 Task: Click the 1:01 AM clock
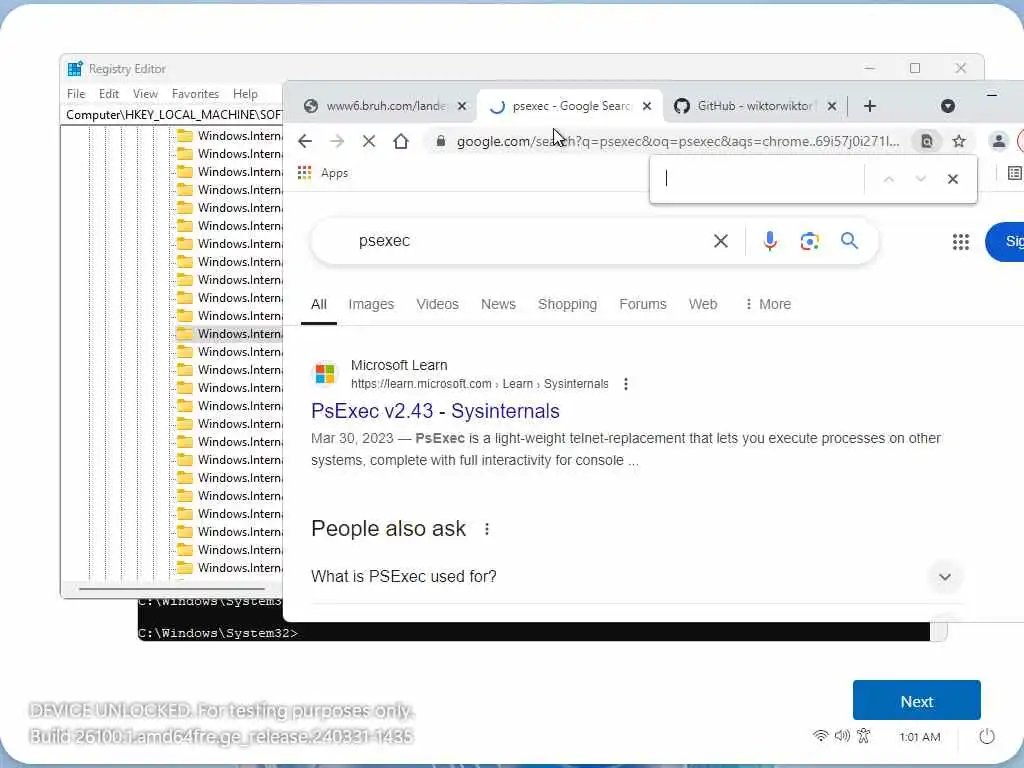920,737
